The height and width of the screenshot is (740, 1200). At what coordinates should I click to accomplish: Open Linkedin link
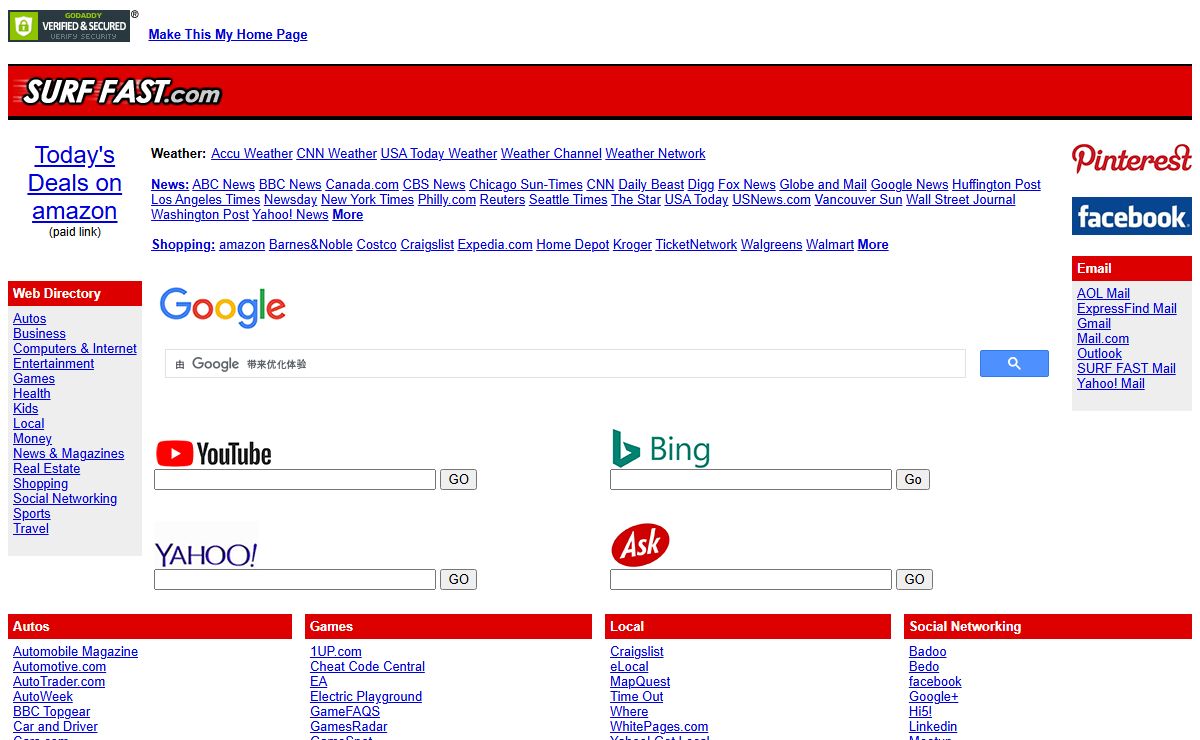[x=933, y=727]
